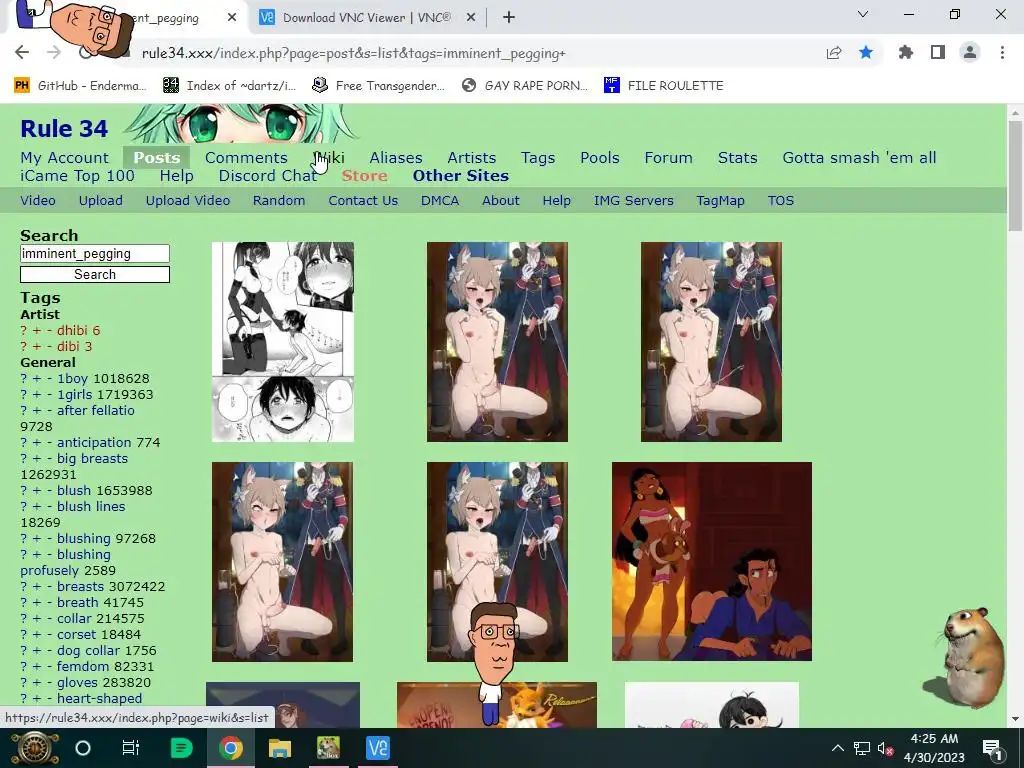Open the Discord Chat link
This screenshot has height=768, width=1024.
pos(268,176)
